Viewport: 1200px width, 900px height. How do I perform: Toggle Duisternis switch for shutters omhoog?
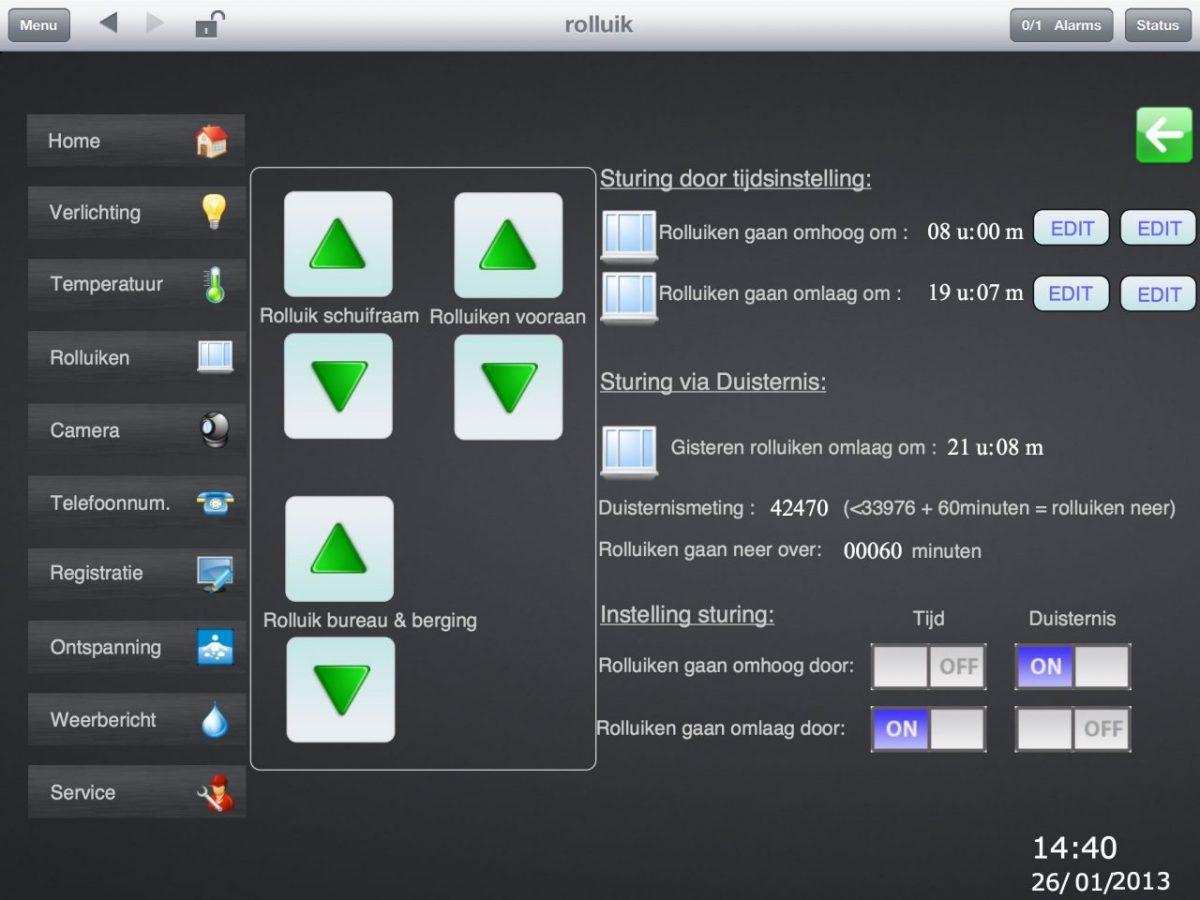coord(1072,667)
